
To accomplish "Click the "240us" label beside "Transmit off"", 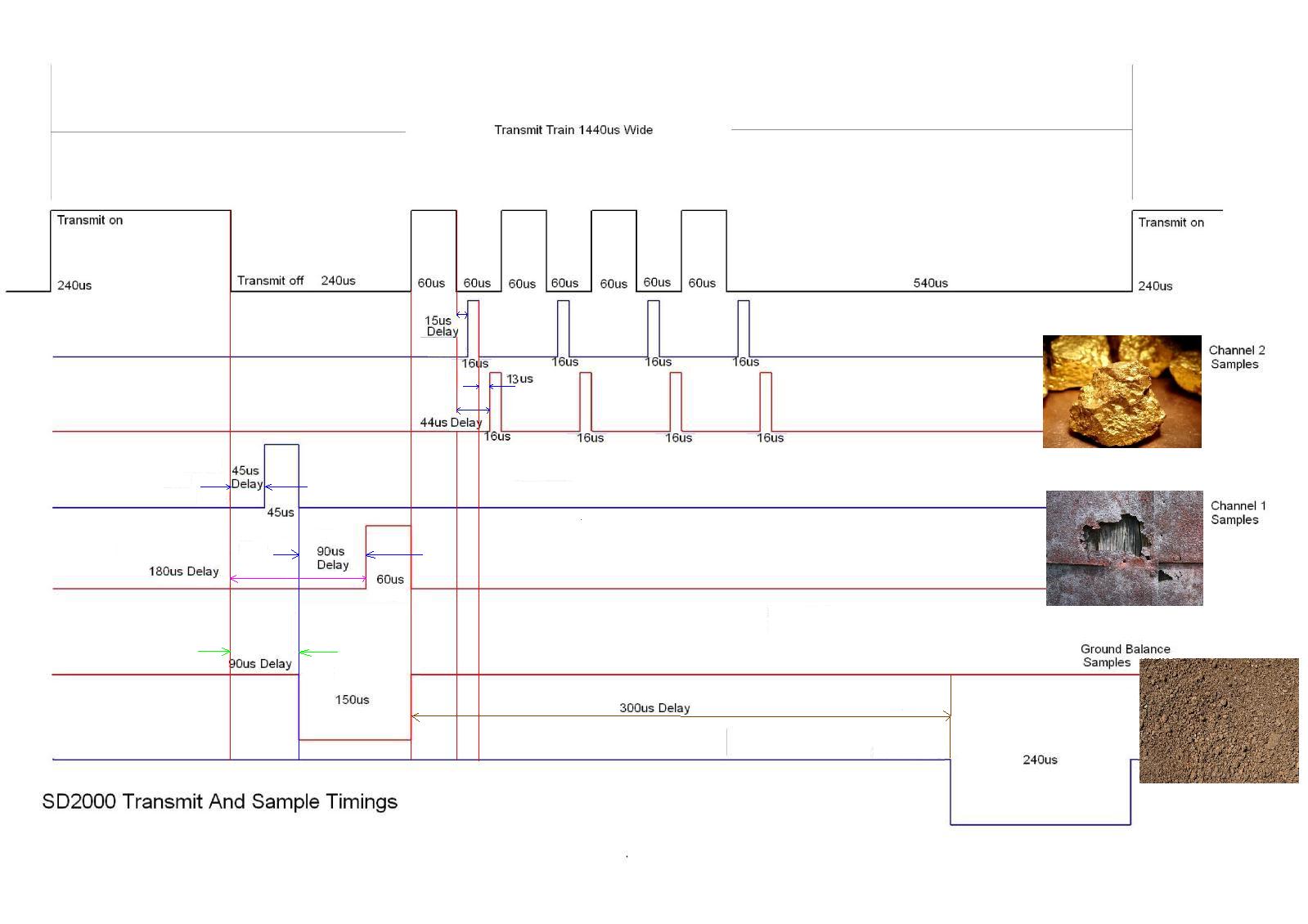I will point(338,280).
